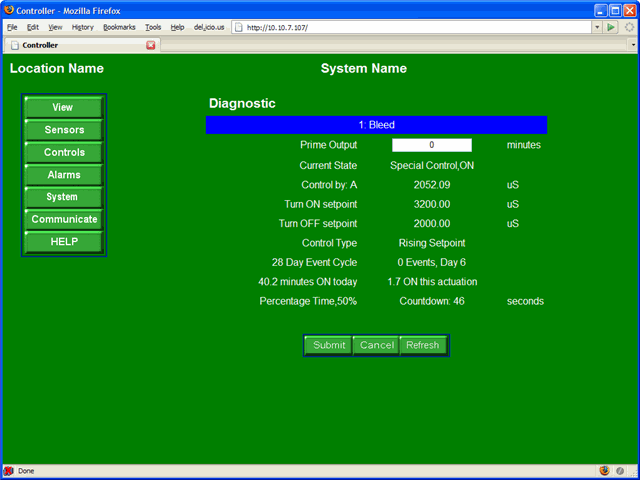Open the Tools menu

(153, 27)
